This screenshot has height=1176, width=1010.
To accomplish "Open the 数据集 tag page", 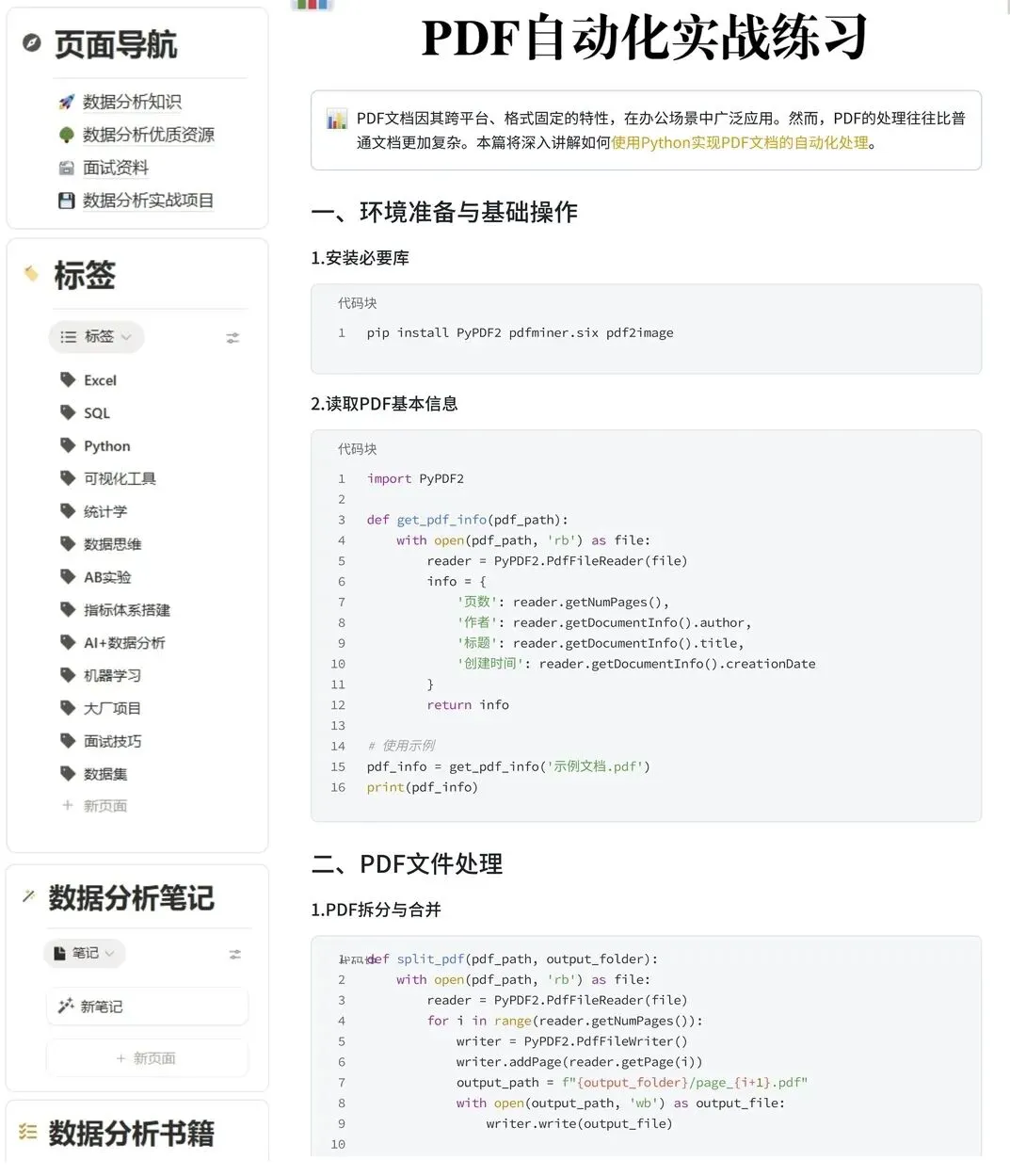I will 105,774.
